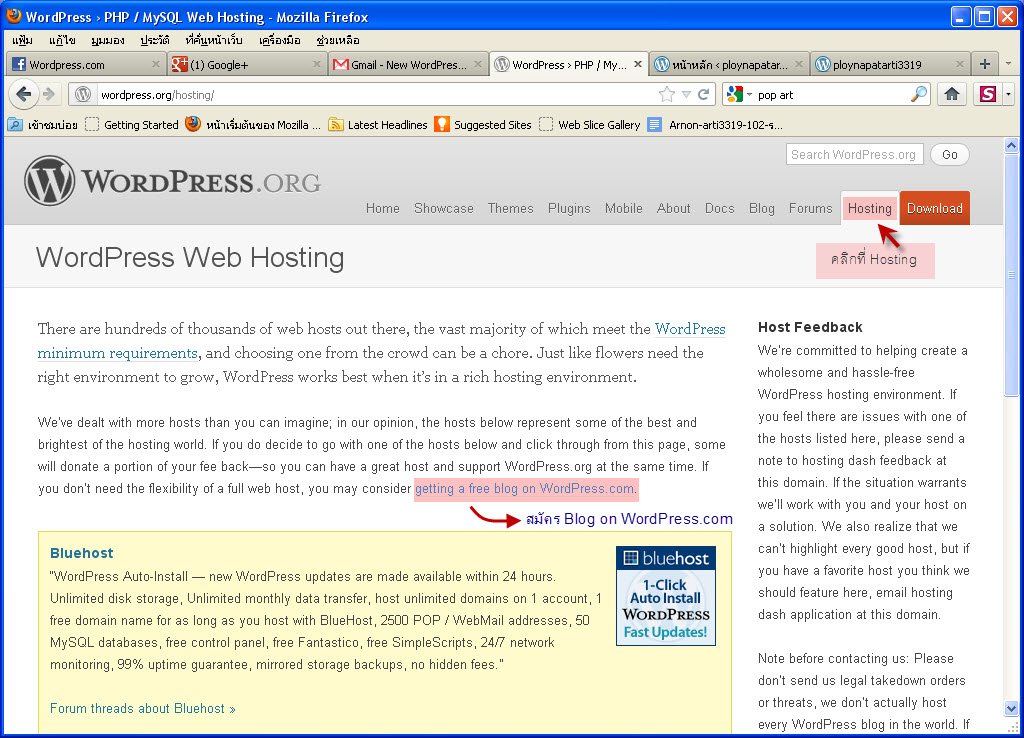Switch to the (1) Google+ tab

[x=247, y=64]
